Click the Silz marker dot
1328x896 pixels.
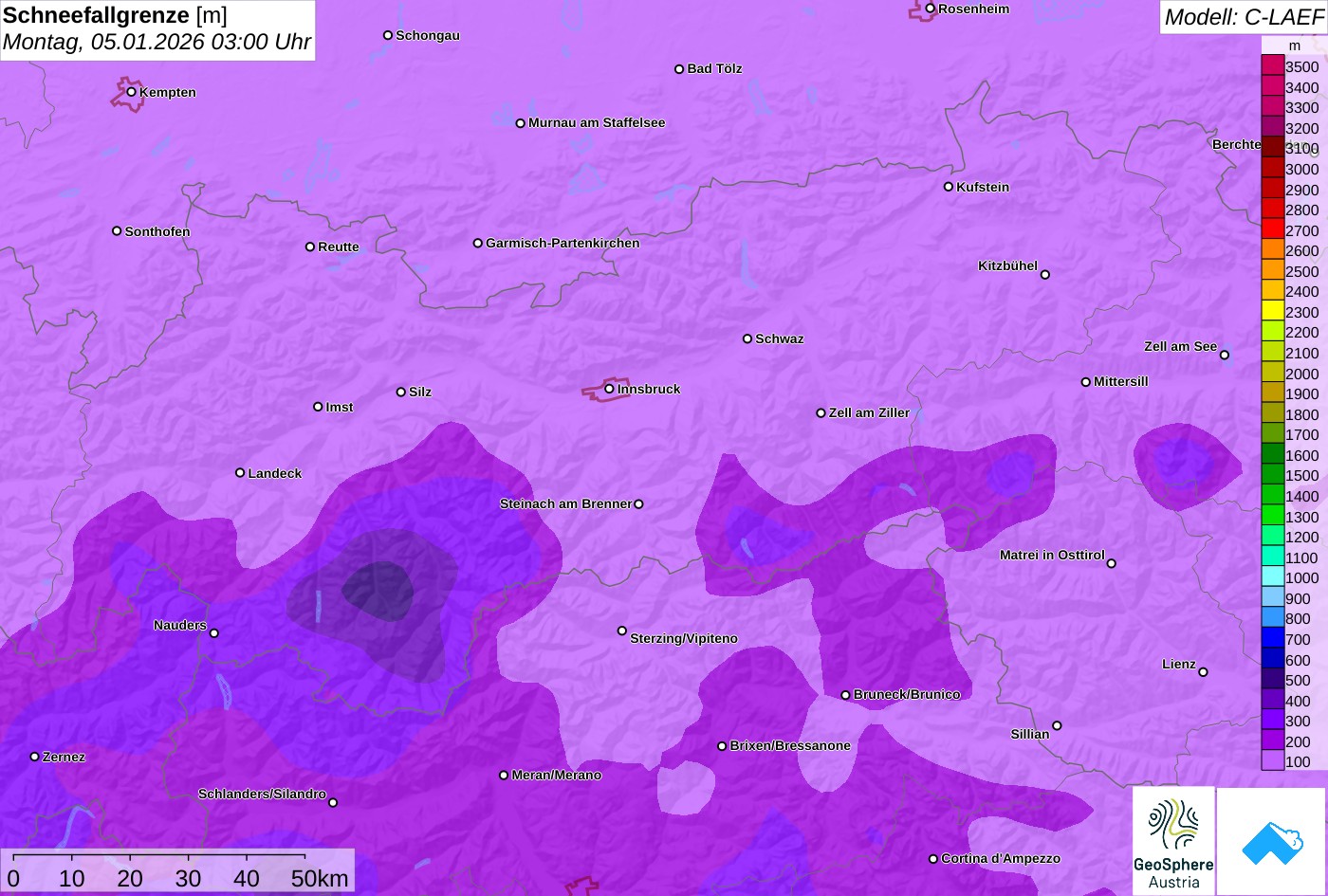coord(401,392)
